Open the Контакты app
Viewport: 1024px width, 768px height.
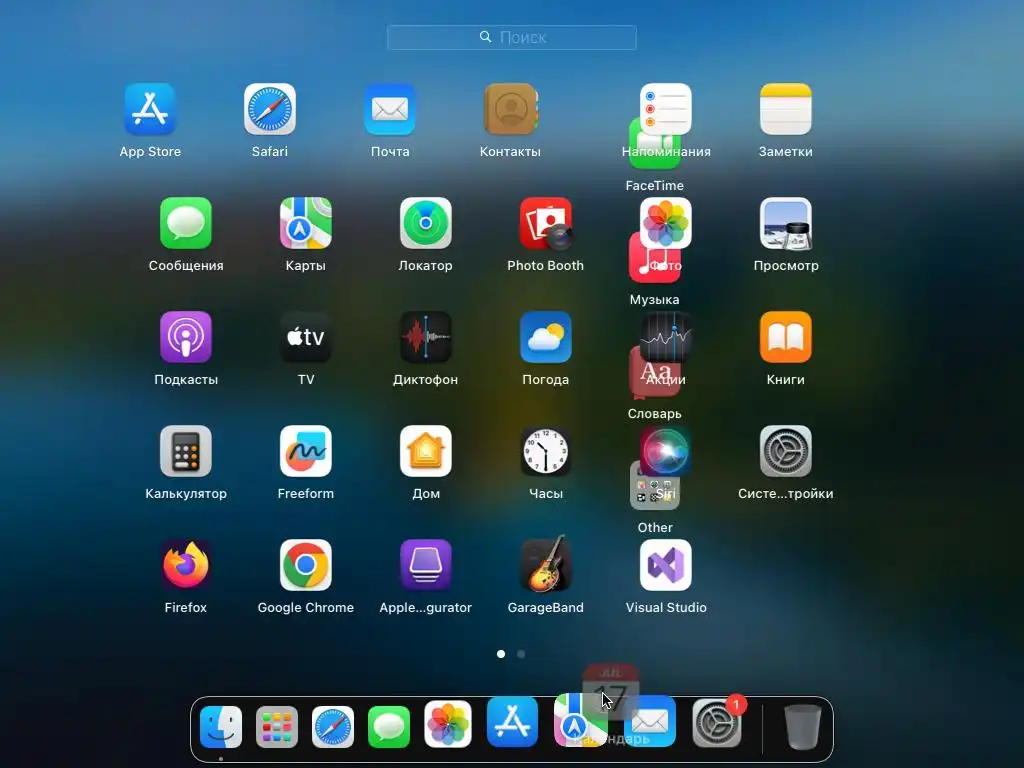[510, 109]
